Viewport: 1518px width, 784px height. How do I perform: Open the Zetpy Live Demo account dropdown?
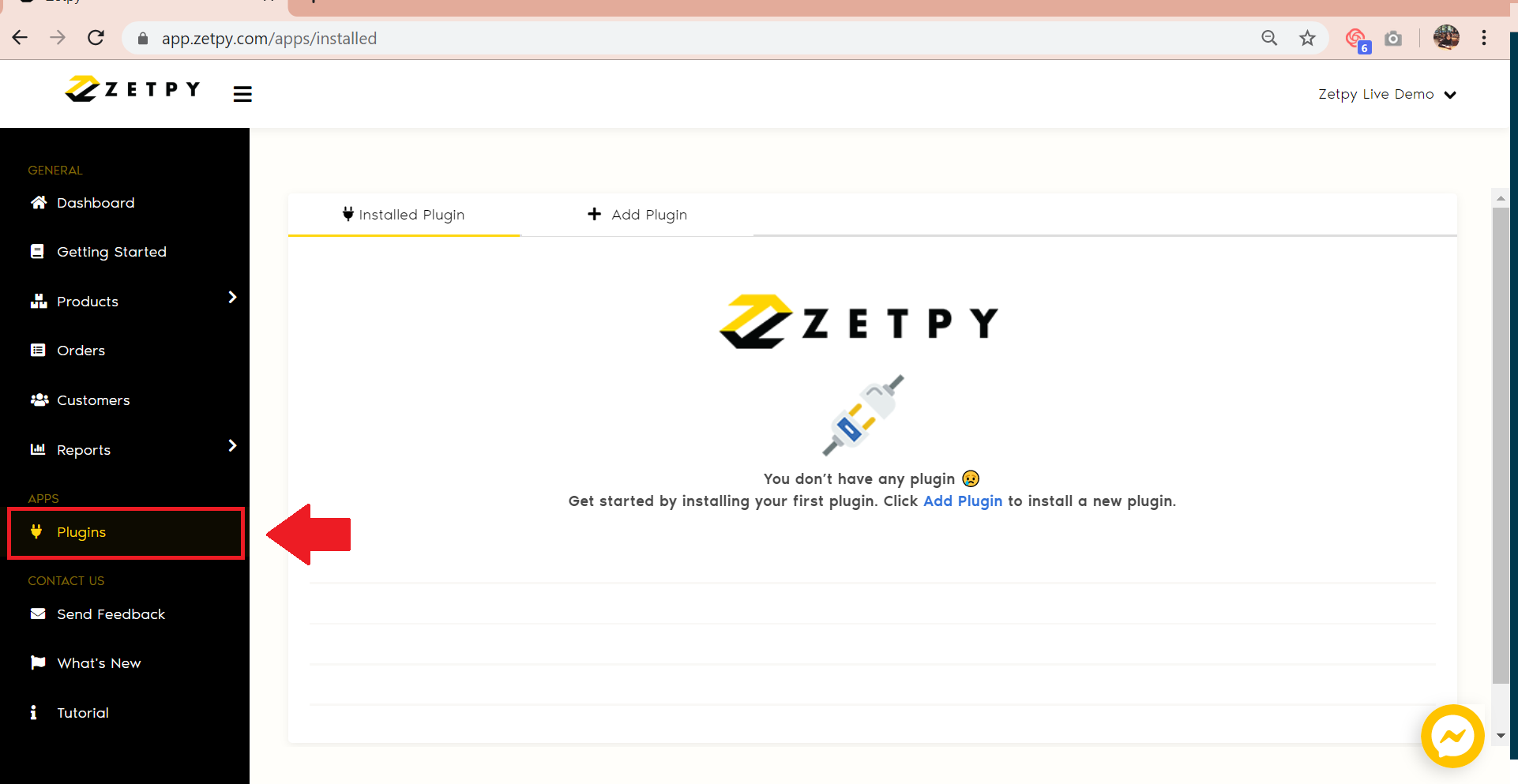tap(1387, 94)
